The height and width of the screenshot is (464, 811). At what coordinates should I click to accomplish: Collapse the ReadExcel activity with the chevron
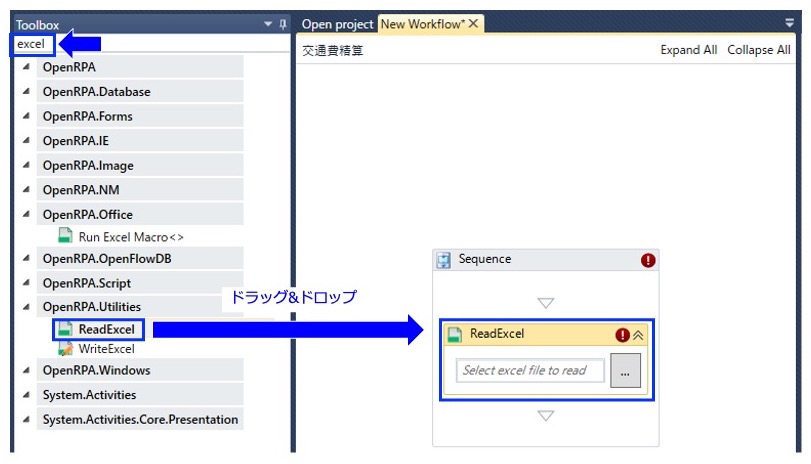coord(639,335)
